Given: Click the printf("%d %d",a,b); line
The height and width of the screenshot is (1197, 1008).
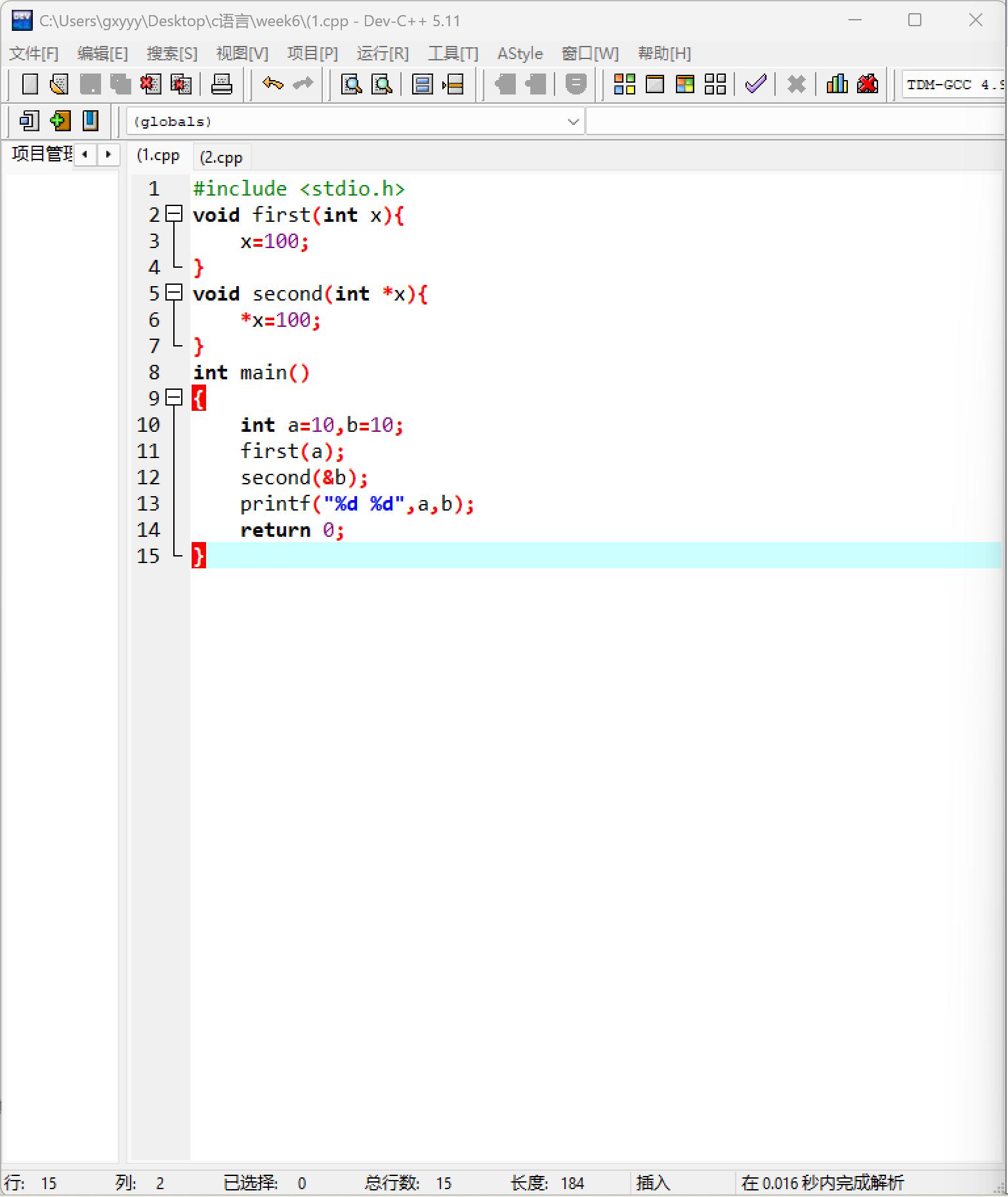Looking at the screenshot, I should coord(356,503).
